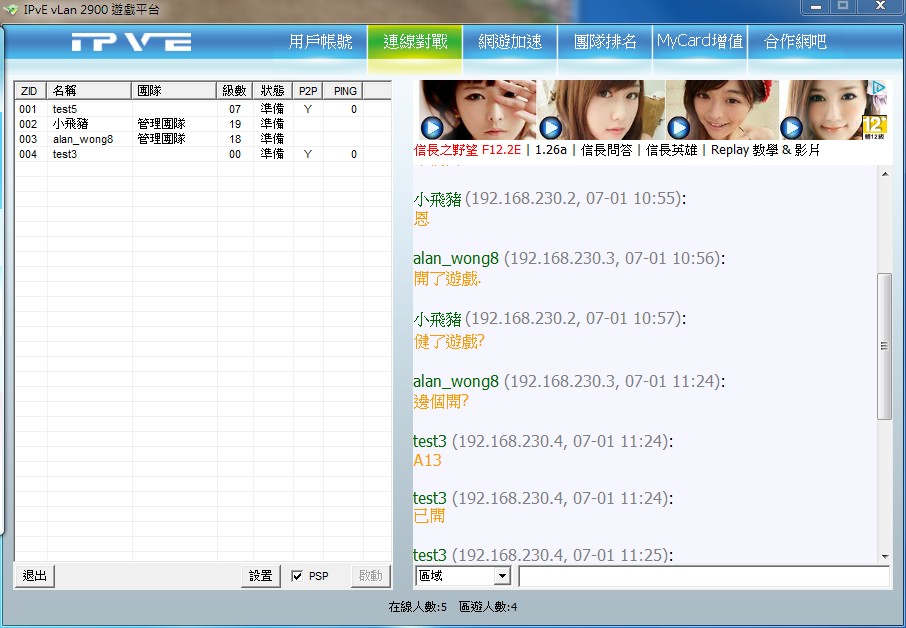
Task: Click chat scrollbar up arrow
Action: coord(885,174)
